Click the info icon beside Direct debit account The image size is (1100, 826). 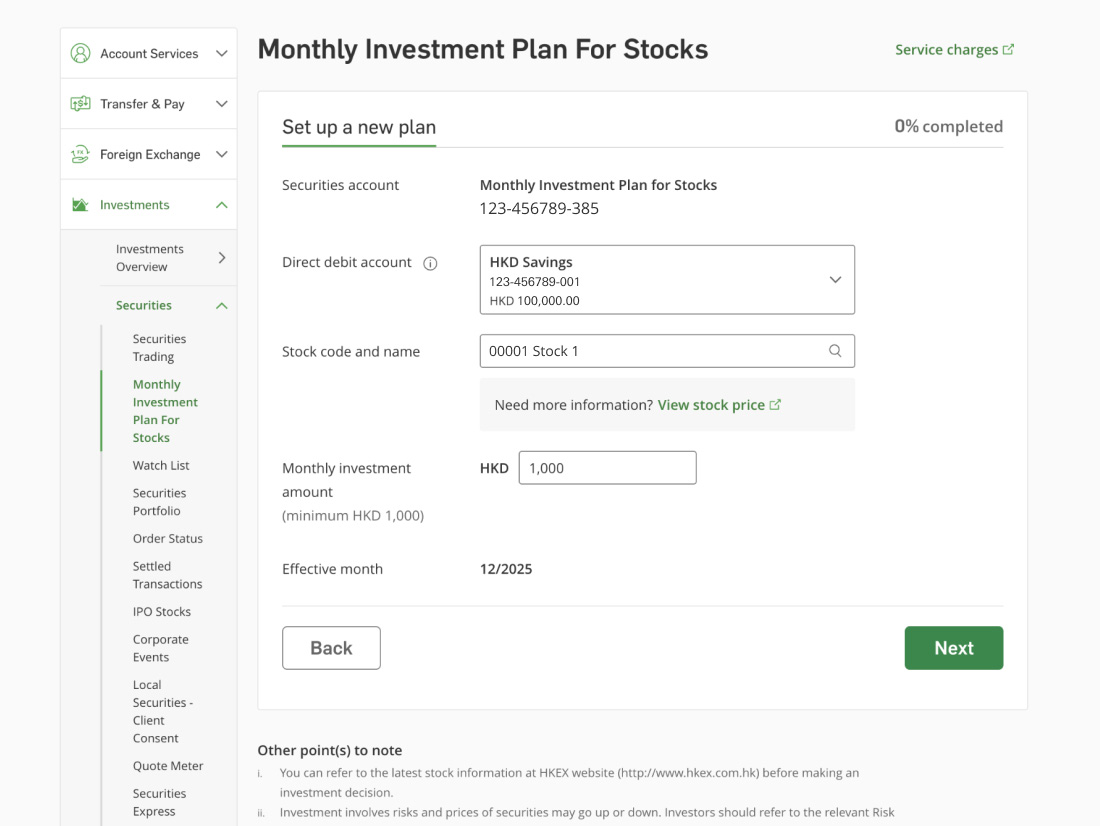(430, 263)
